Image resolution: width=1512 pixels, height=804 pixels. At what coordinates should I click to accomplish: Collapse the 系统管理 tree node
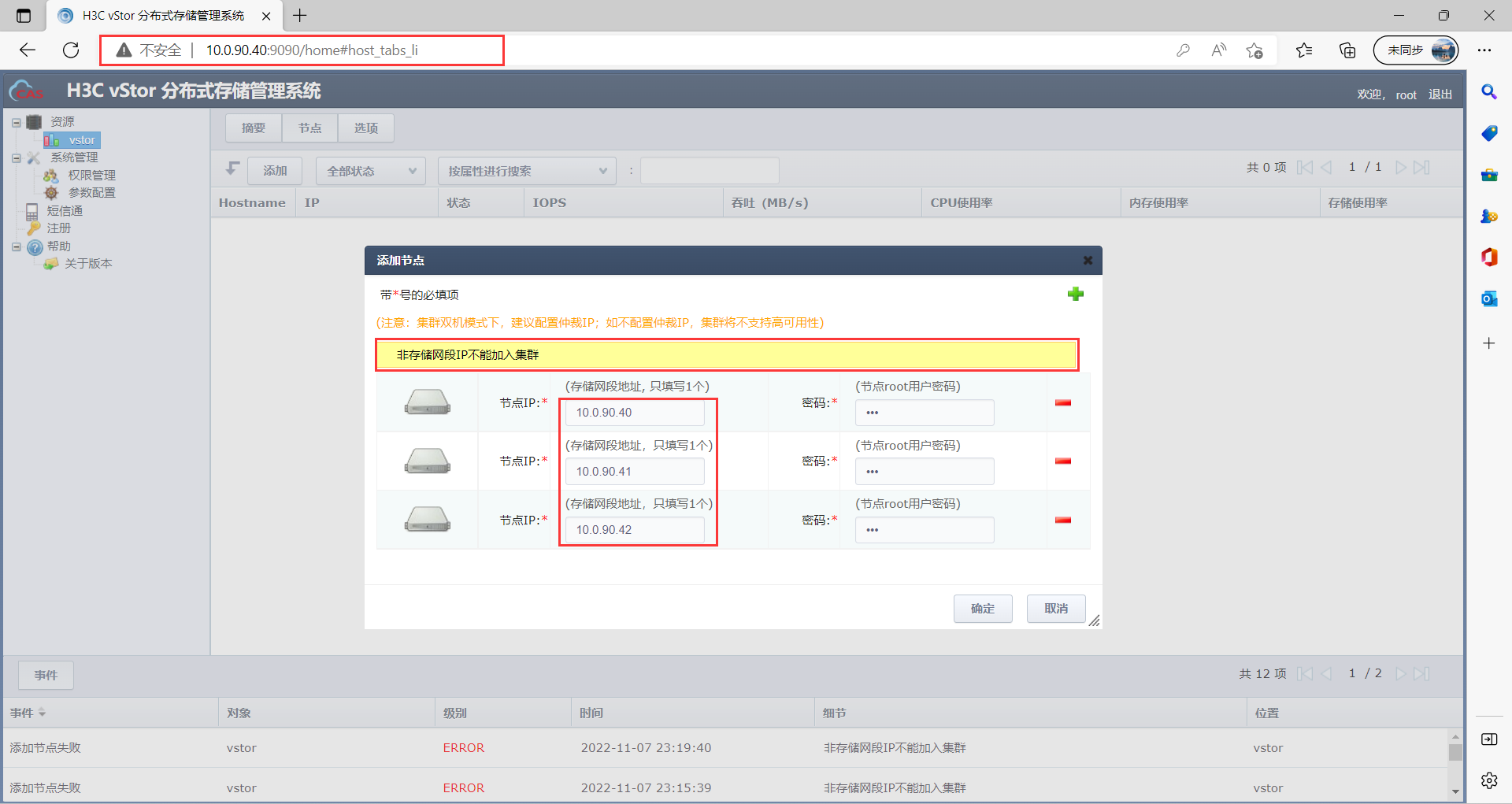click(x=16, y=157)
